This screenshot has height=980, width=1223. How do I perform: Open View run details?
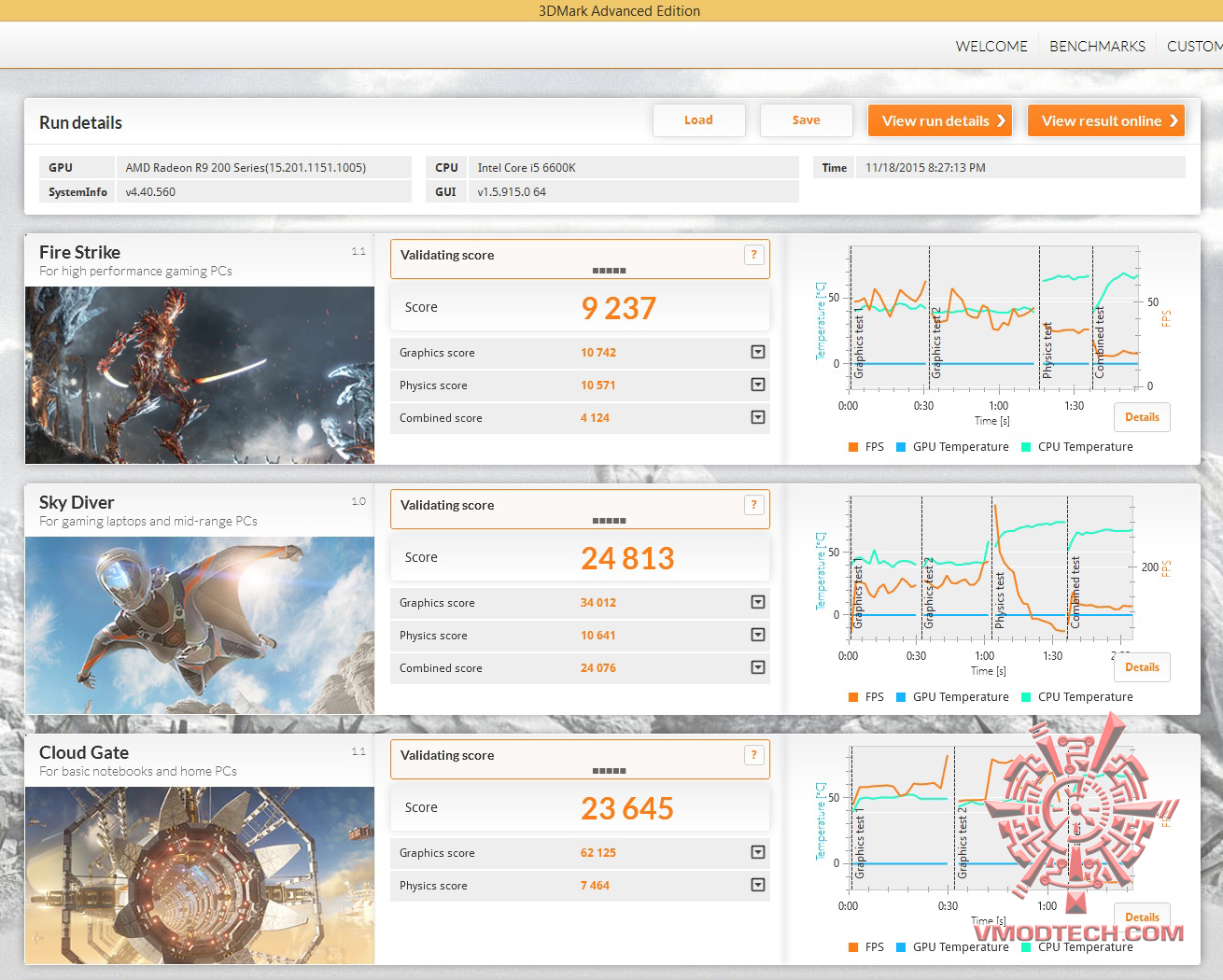940,120
